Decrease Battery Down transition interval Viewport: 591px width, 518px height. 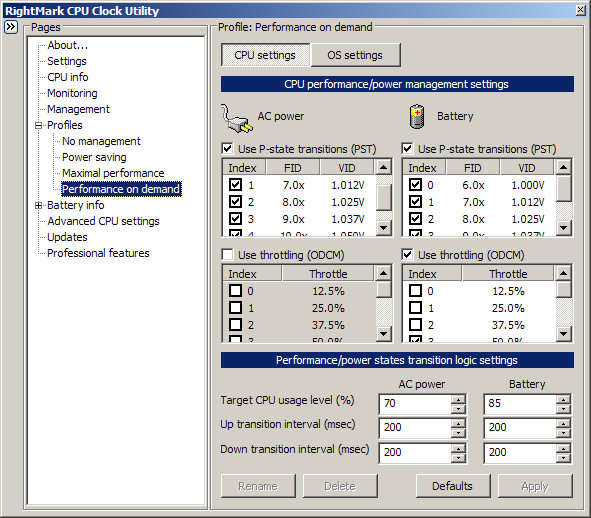tap(563, 458)
